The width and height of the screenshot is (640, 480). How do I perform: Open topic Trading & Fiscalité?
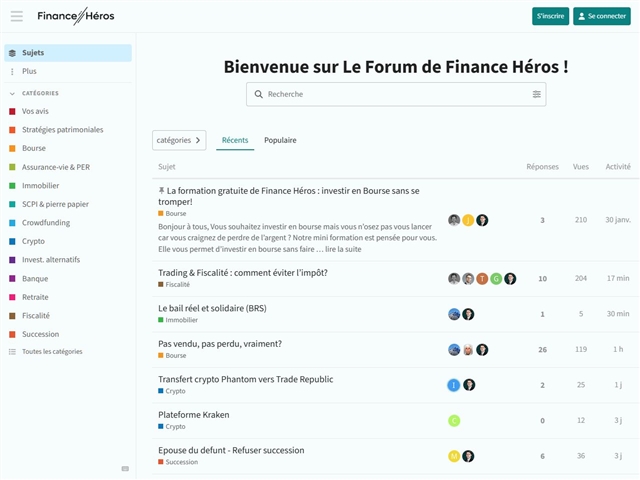(x=243, y=273)
